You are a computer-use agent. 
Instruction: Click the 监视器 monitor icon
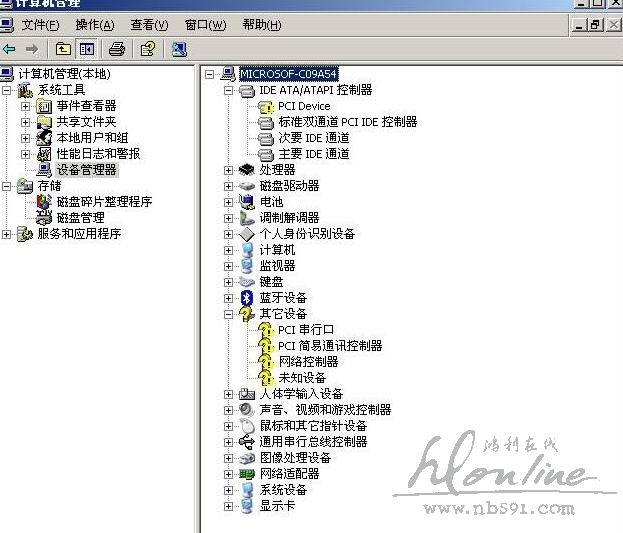247,266
